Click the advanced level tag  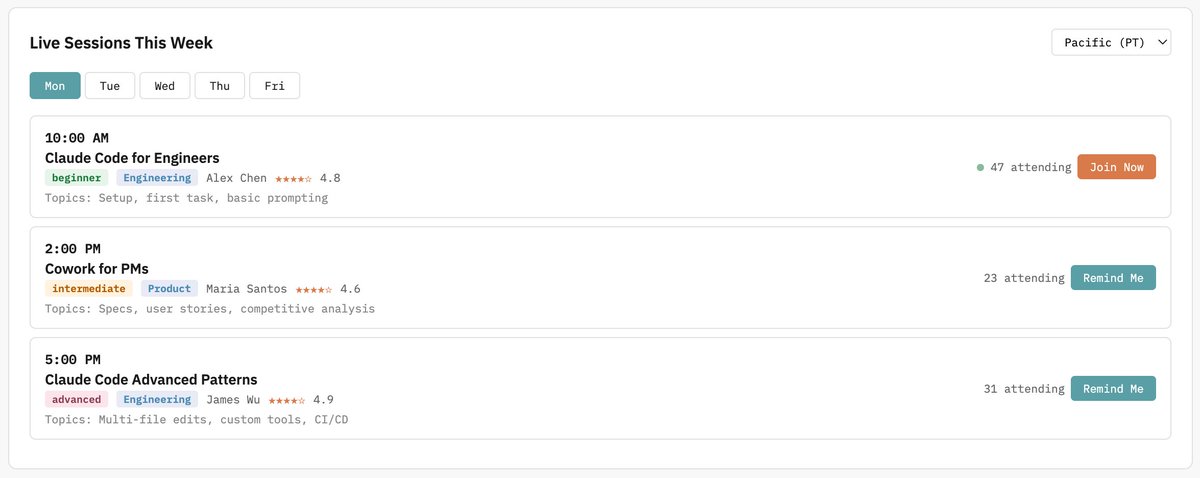77,400
